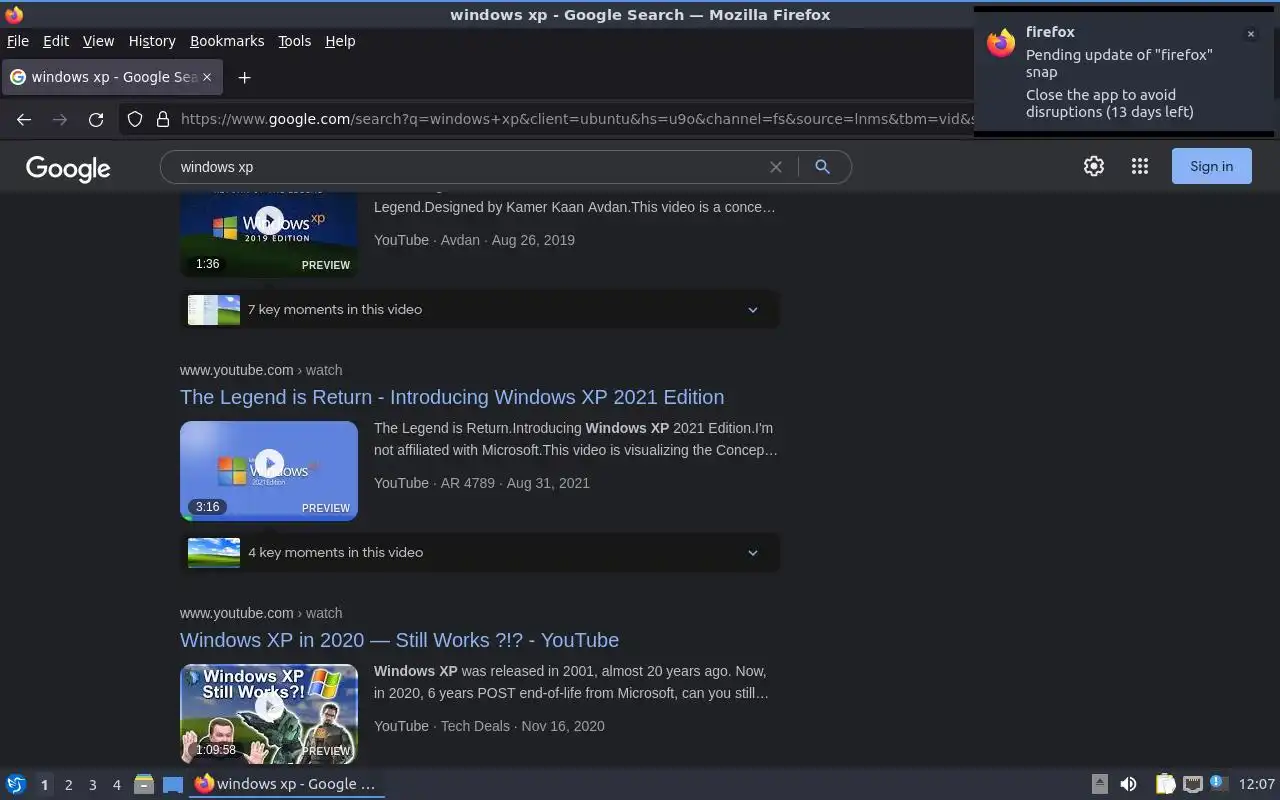Focus the Firefox URL address bar
This screenshot has height=800, width=1280.
click(575, 119)
